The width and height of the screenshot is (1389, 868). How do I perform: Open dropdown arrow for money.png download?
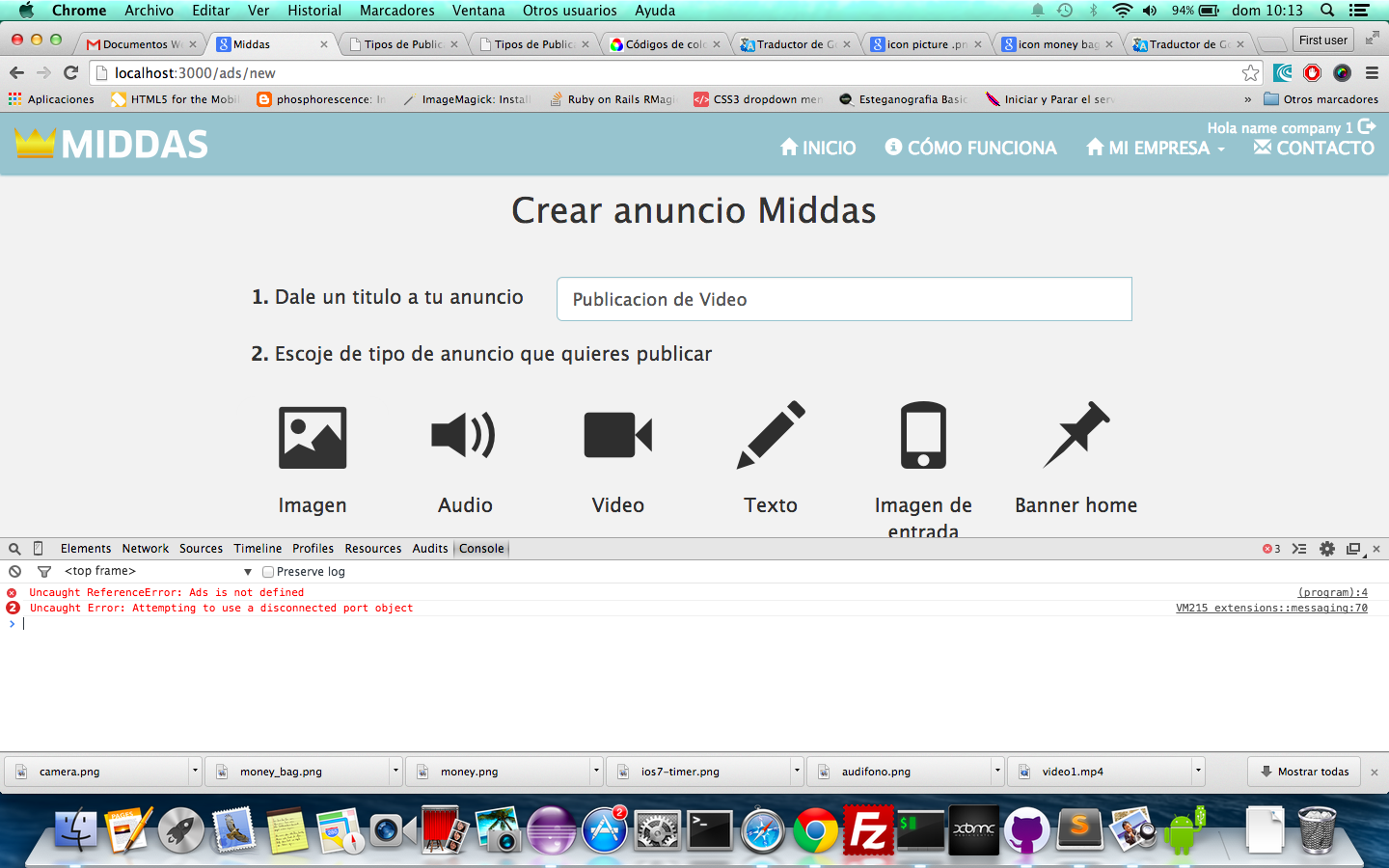(596, 772)
